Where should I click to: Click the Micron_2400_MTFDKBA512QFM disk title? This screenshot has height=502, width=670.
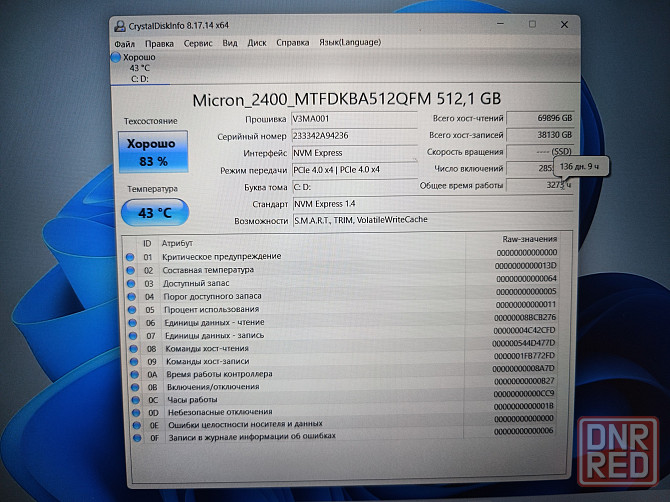pyautogui.click(x=347, y=100)
